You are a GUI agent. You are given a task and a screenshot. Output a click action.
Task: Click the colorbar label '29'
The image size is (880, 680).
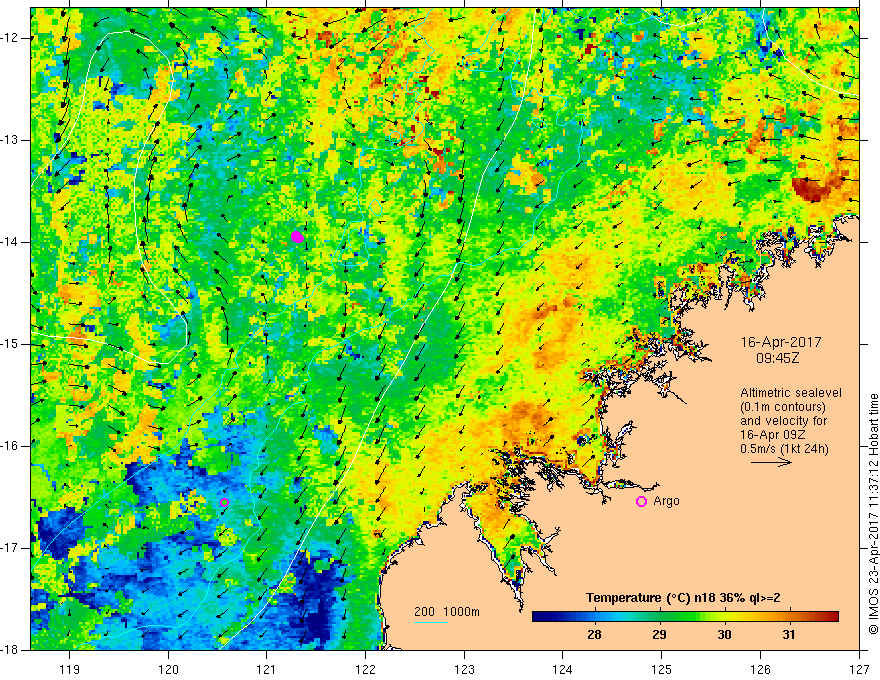(x=659, y=635)
